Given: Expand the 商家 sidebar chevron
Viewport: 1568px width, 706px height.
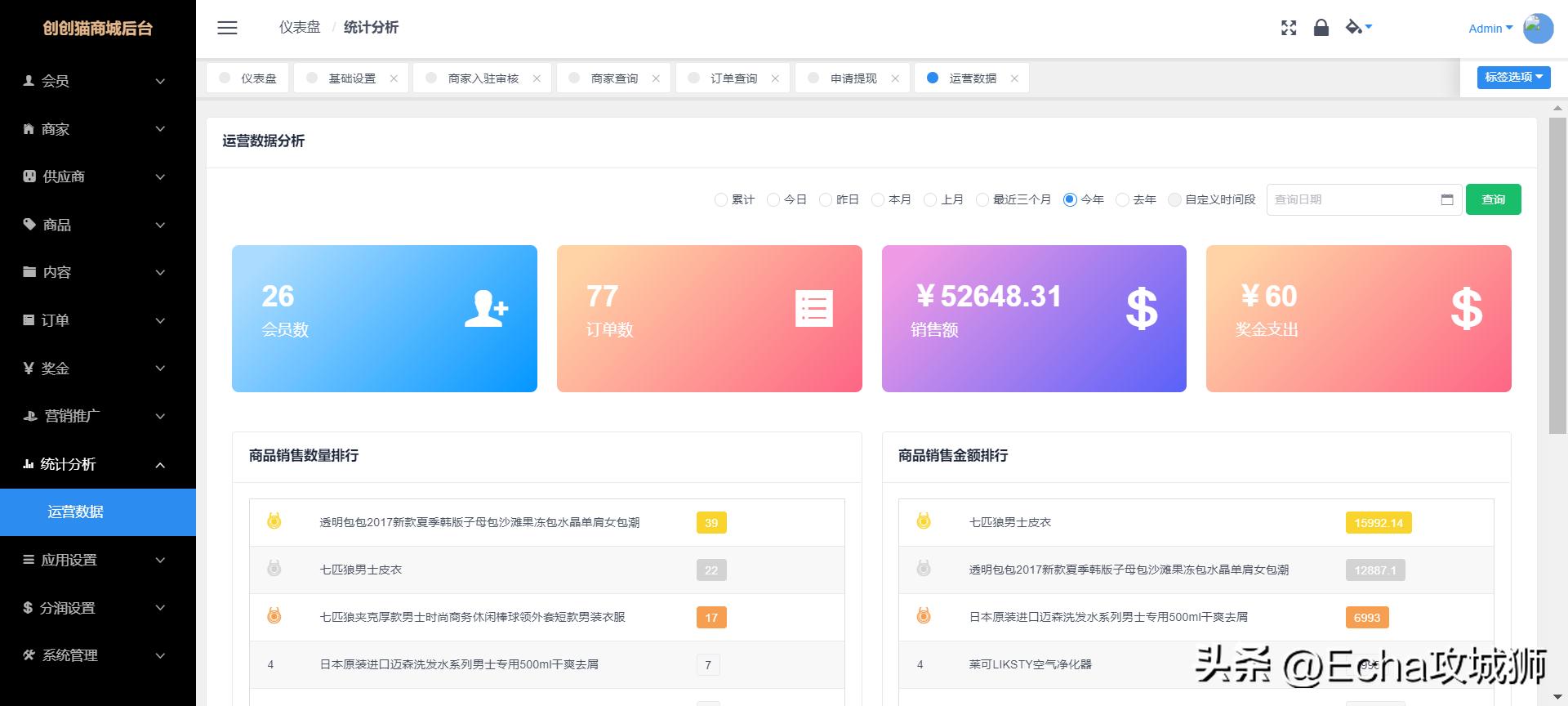Looking at the screenshot, I should pyautogui.click(x=160, y=129).
